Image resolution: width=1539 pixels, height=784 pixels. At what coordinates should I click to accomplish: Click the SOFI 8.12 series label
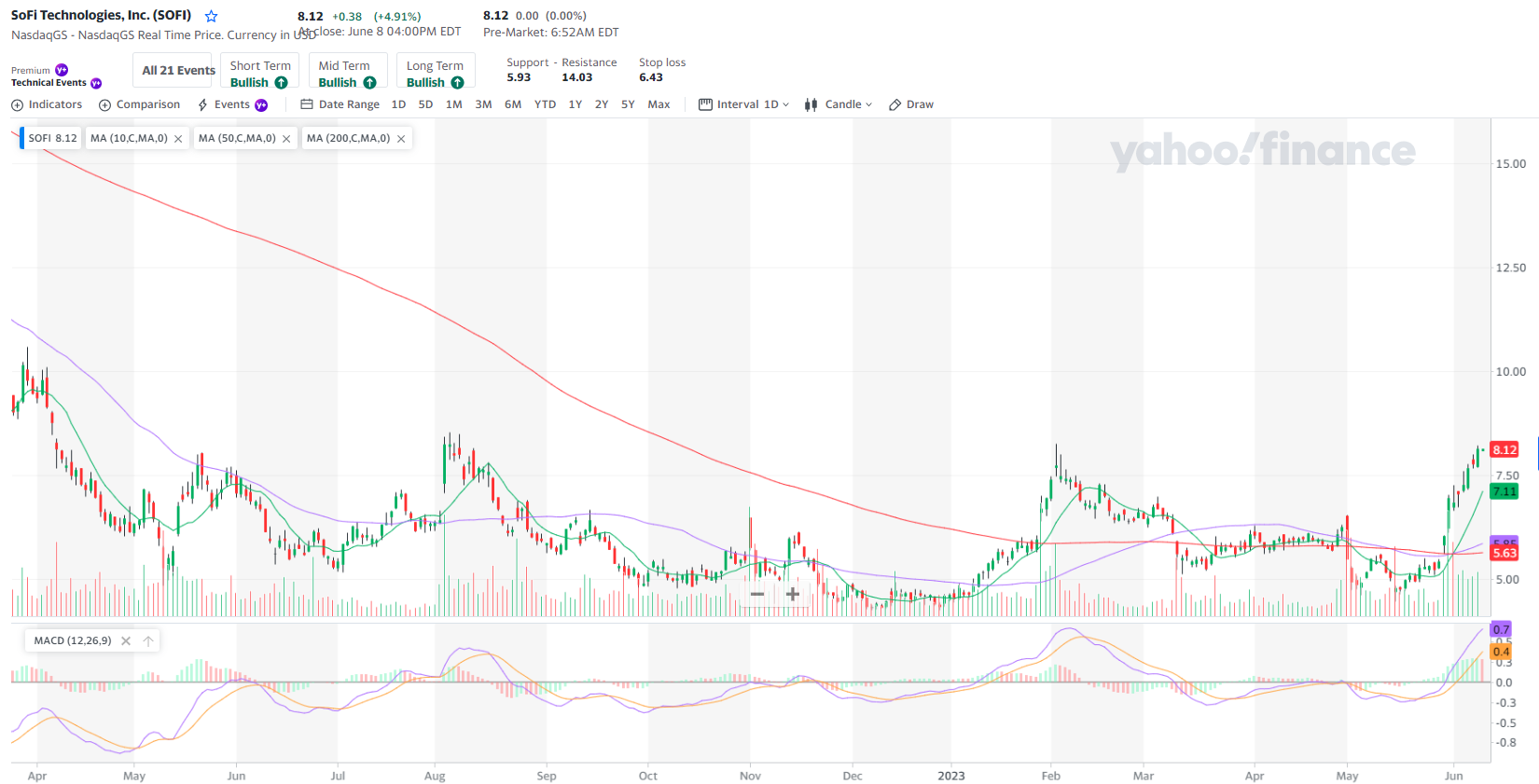coord(52,138)
